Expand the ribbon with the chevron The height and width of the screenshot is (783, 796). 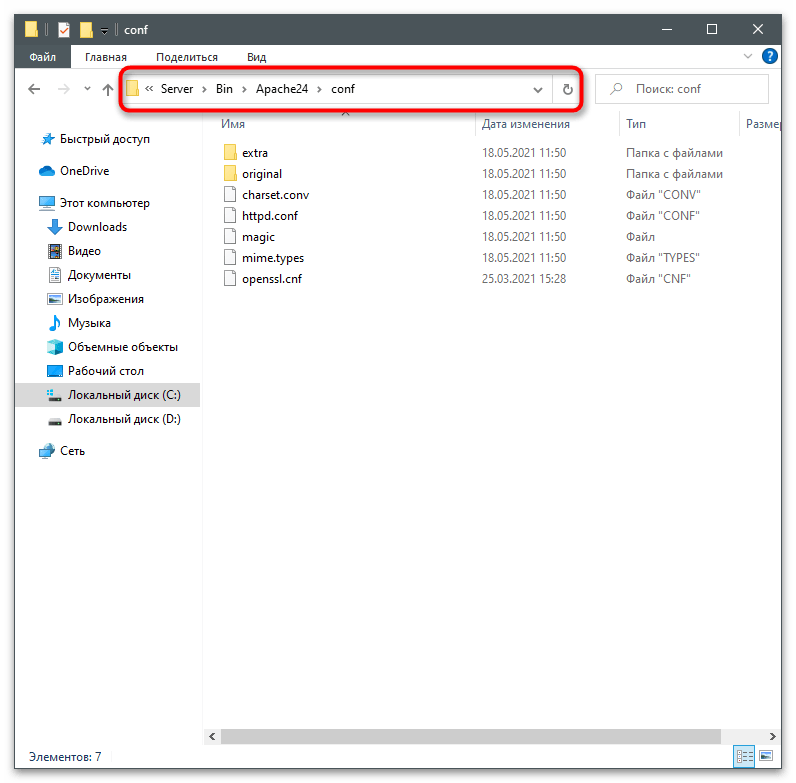748,56
